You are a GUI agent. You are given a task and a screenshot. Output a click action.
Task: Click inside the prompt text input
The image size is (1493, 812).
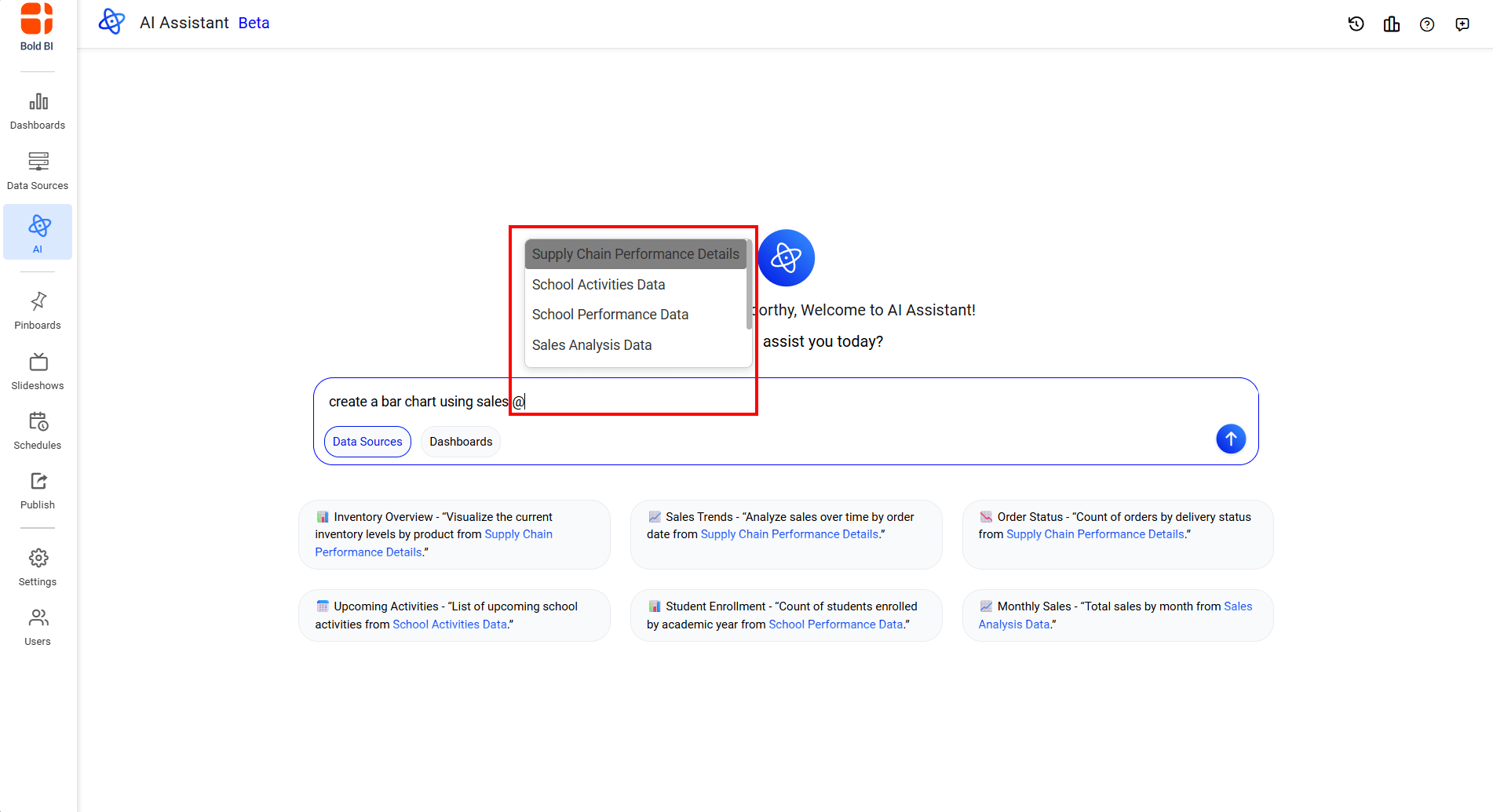pos(863,402)
